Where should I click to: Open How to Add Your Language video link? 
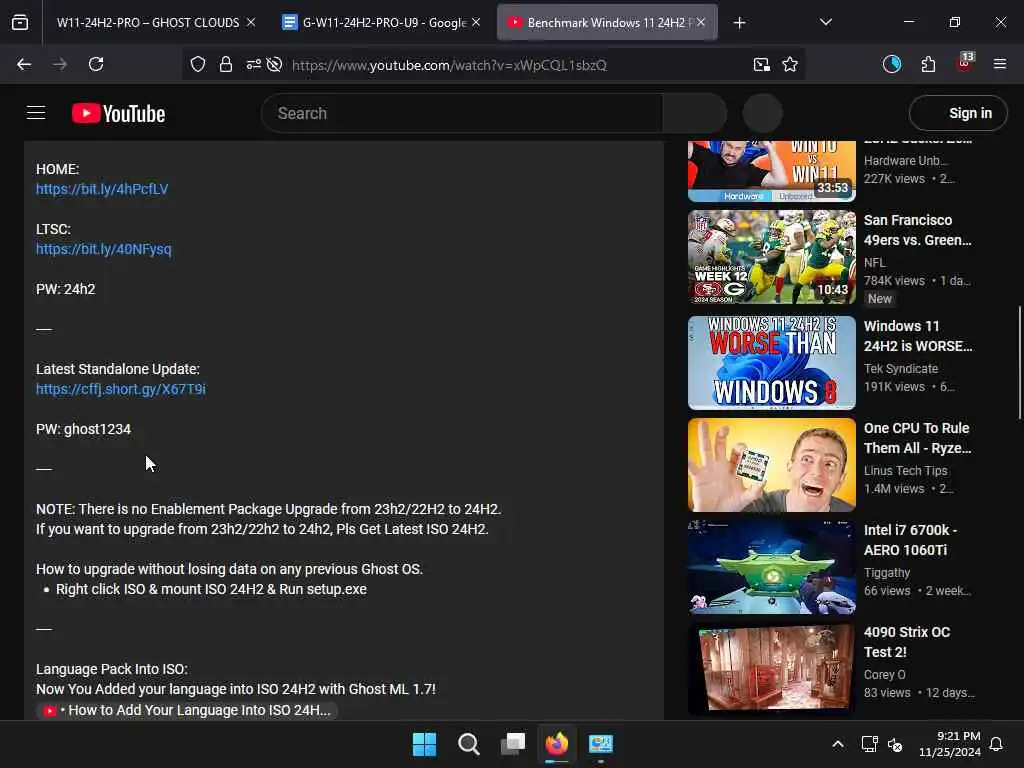187,710
